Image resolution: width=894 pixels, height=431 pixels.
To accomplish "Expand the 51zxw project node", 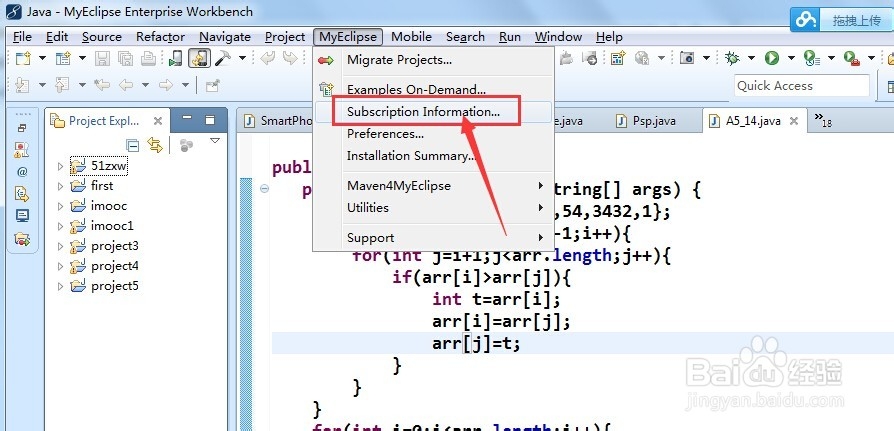I will (60, 166).
